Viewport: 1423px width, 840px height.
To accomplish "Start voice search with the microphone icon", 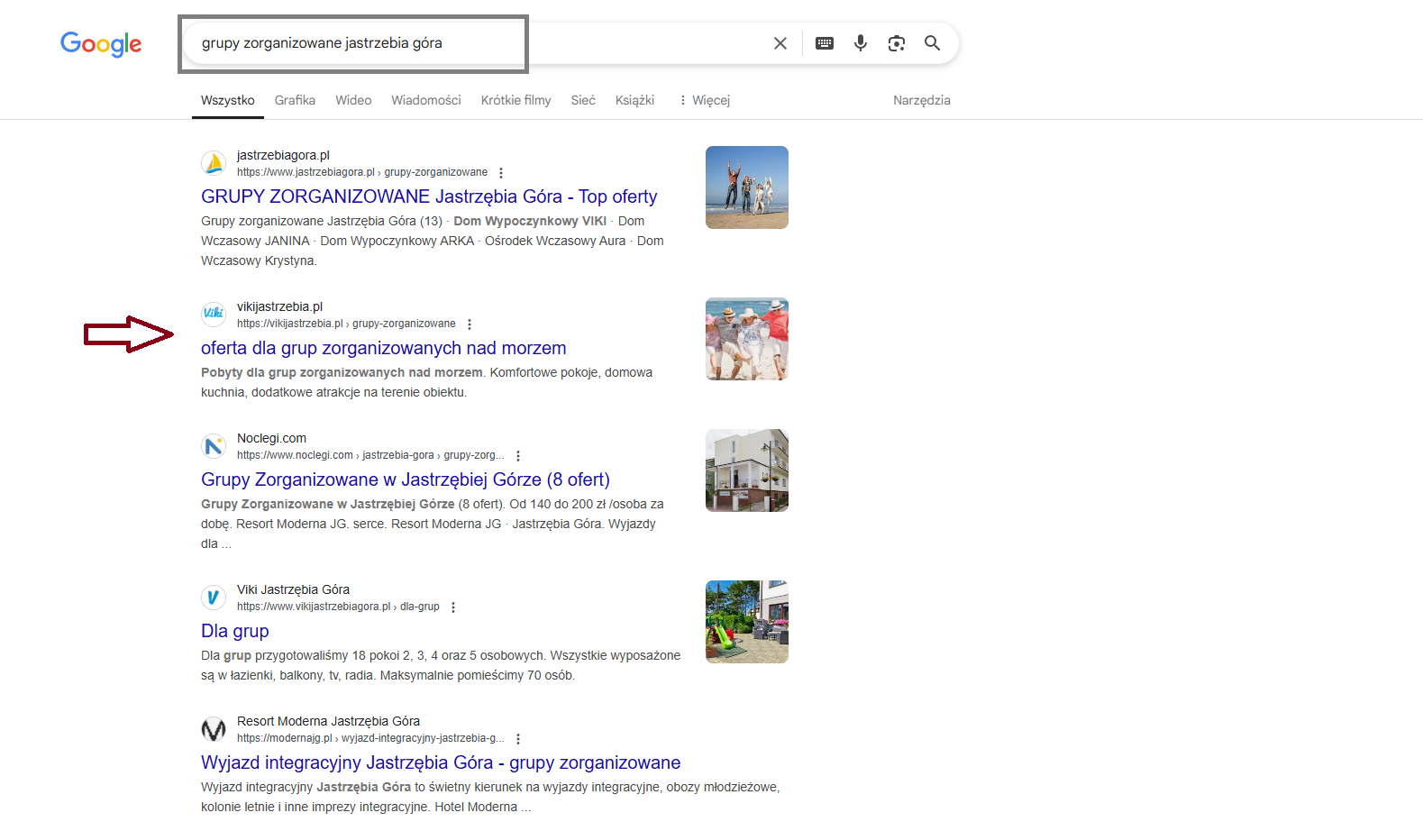I will coord(861,43).
